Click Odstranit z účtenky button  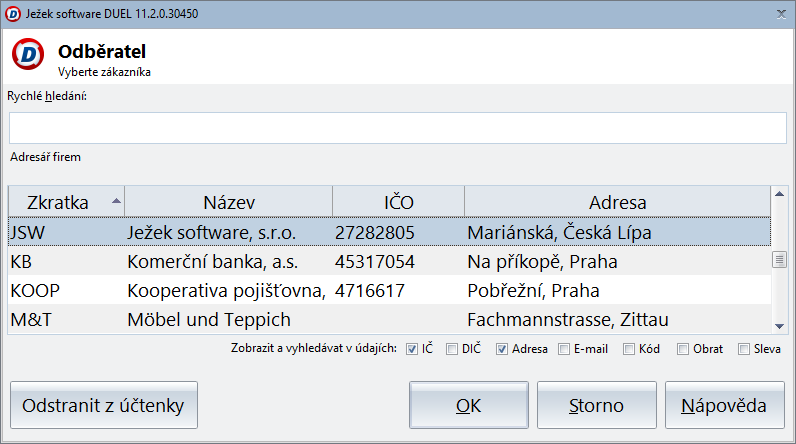point(104,405)
